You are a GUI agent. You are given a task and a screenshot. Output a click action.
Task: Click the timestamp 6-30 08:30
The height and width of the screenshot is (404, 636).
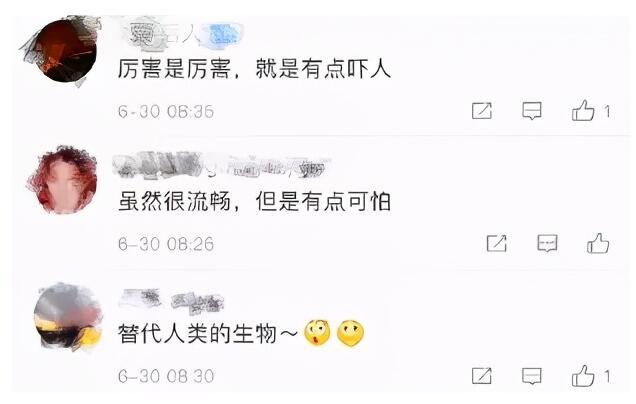pos(166,376)
